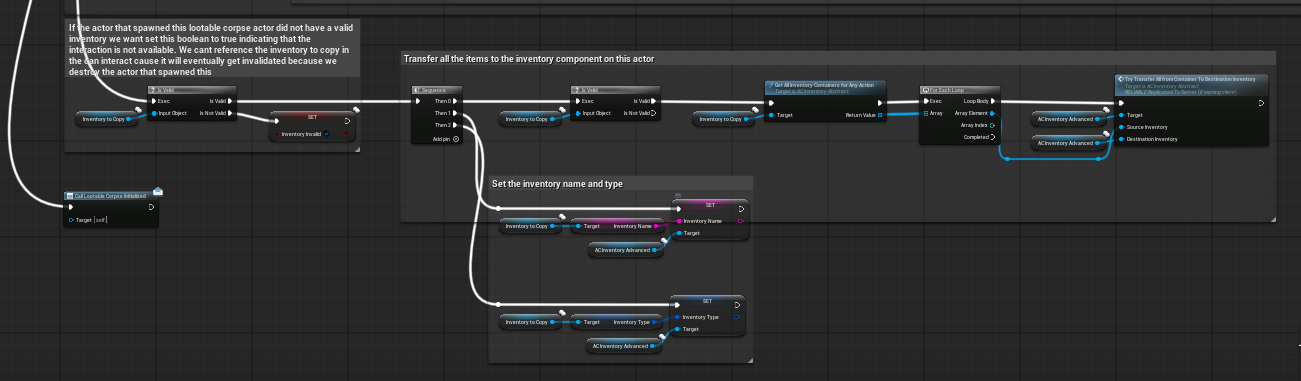Select AC Inventory Advanced node wired to Target pin
This screenshot has width=1301, height=381.
(x=1067, y=119)
